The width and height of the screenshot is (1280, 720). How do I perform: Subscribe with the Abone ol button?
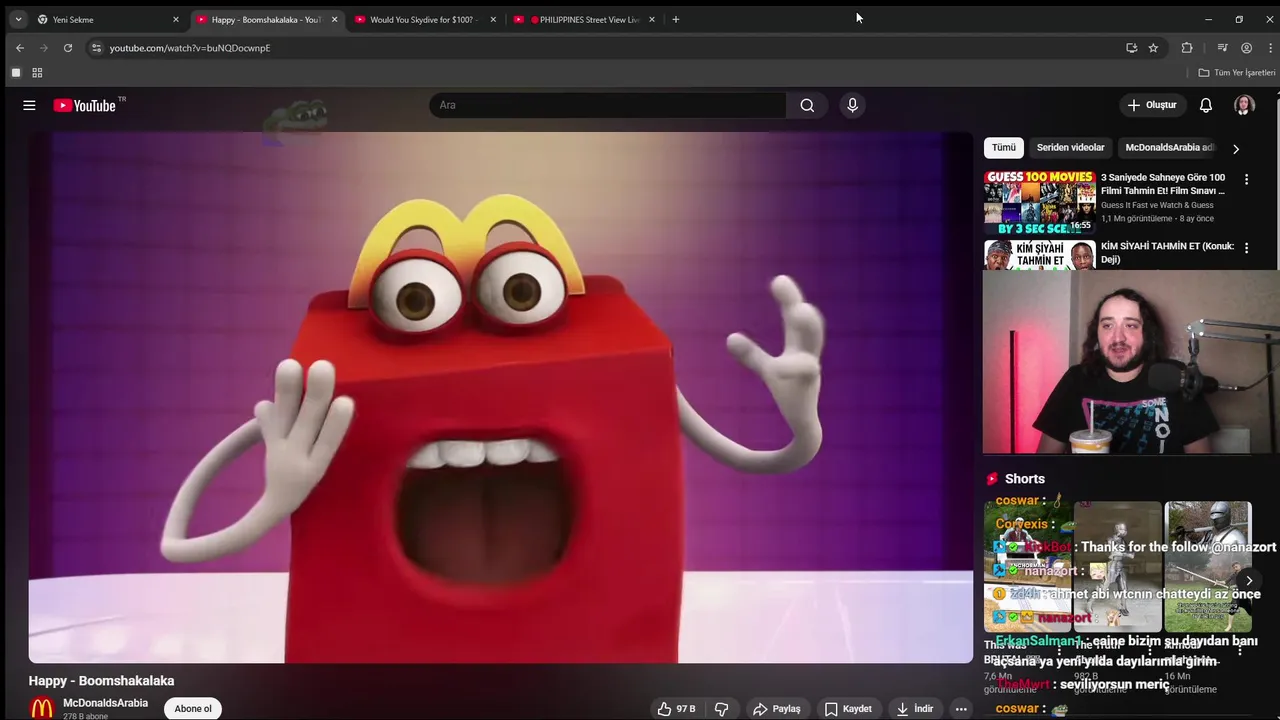(193, 709)
